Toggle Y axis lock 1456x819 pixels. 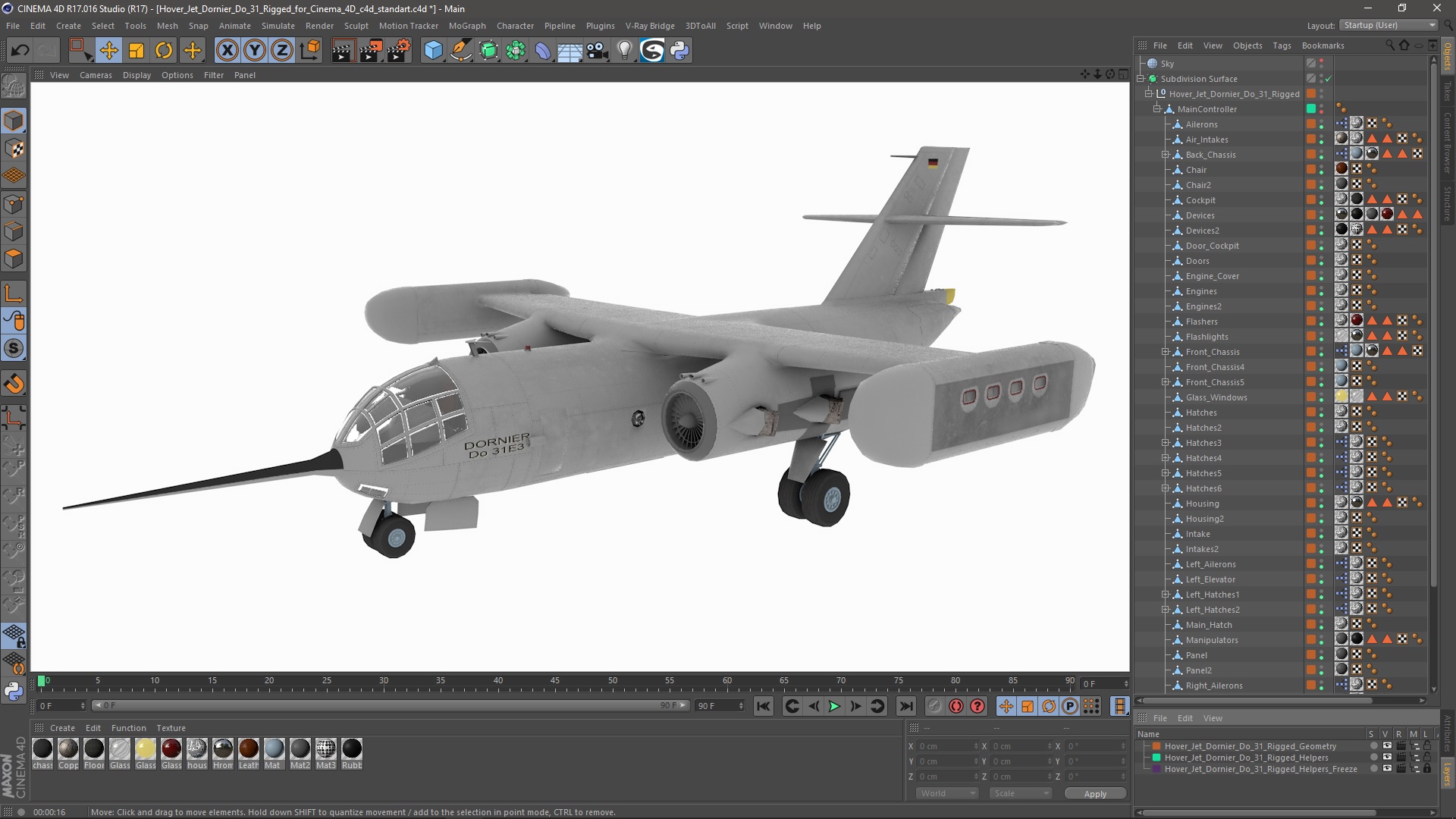click(x=255, y=51)
